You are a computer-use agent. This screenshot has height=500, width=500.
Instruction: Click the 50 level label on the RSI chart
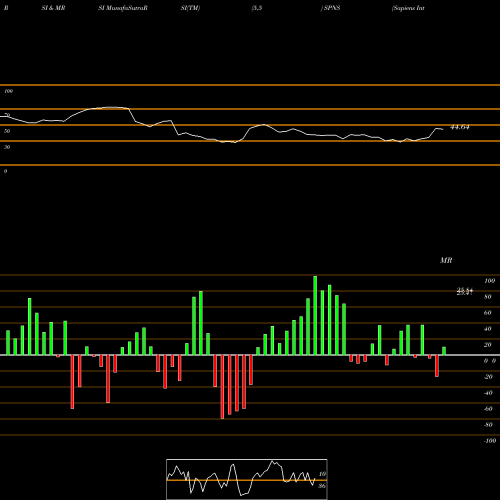click(7, 131)
